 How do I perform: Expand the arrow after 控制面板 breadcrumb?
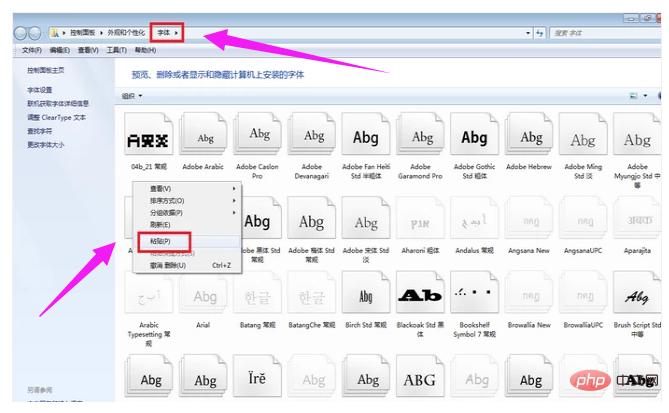point(102,33)
